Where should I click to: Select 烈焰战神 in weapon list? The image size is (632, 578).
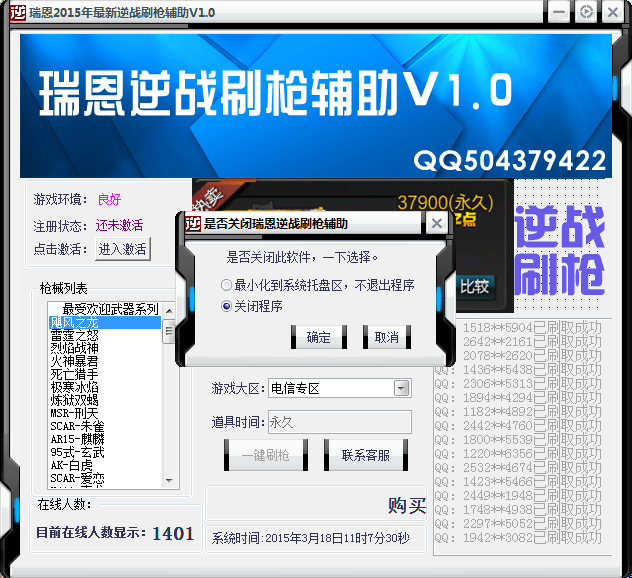point(105,348)
